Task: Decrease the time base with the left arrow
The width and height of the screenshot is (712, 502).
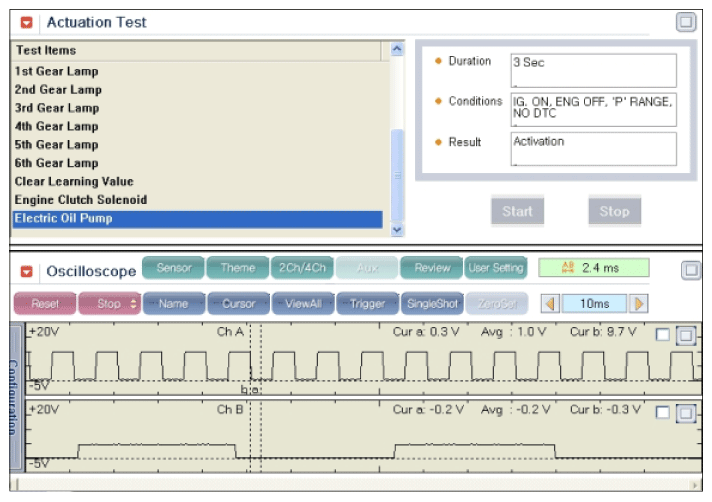Action: coord(550,304)
